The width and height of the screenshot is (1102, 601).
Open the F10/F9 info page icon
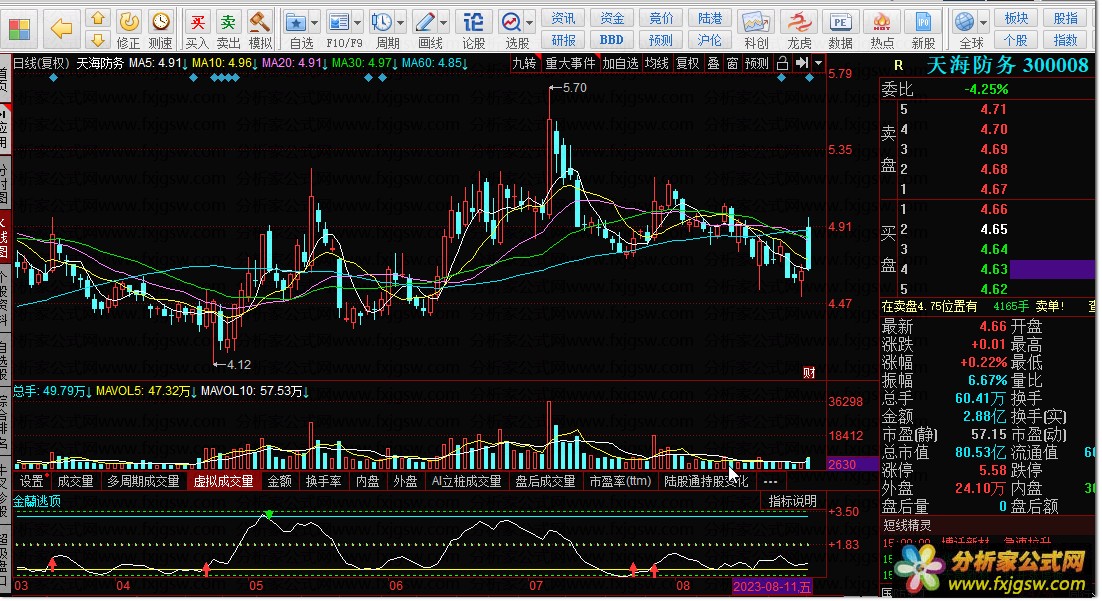pyautogui.click(x=339, y=22)
